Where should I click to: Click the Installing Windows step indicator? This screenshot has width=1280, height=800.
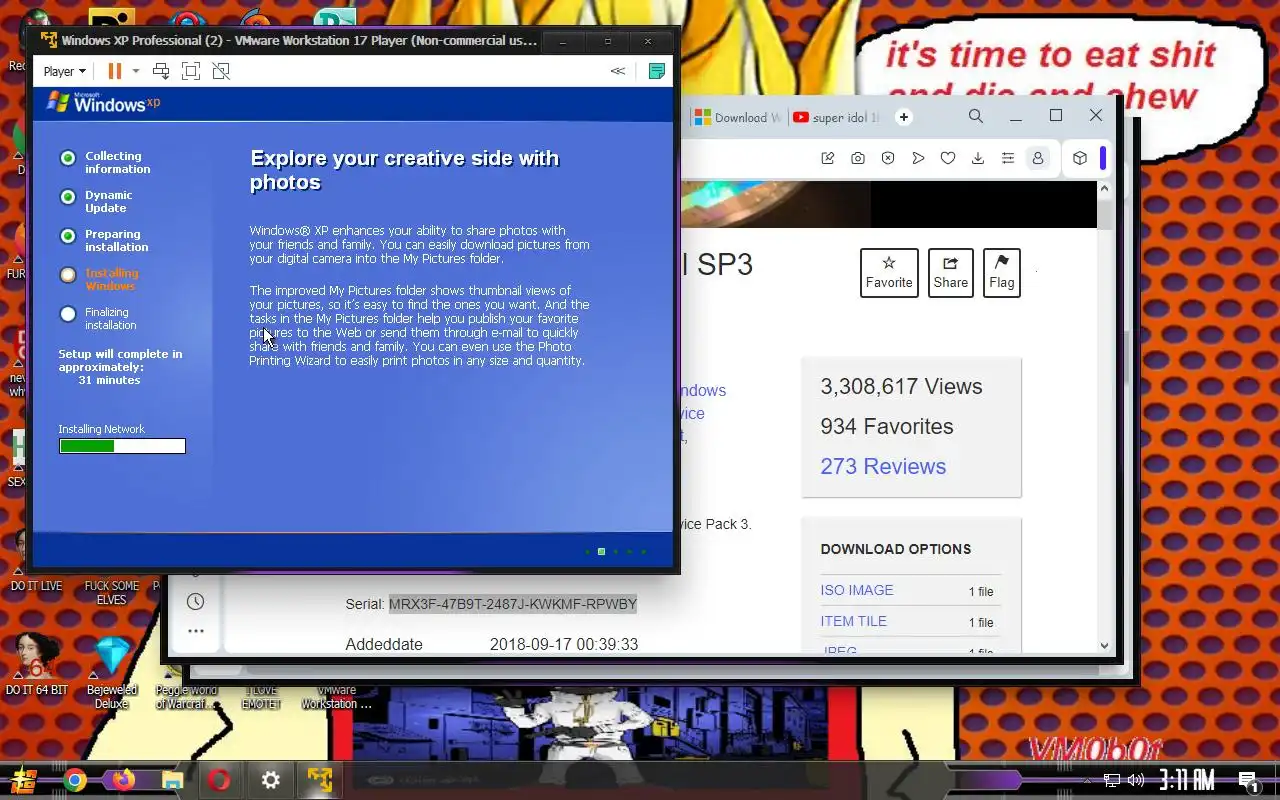coord(68,275)
